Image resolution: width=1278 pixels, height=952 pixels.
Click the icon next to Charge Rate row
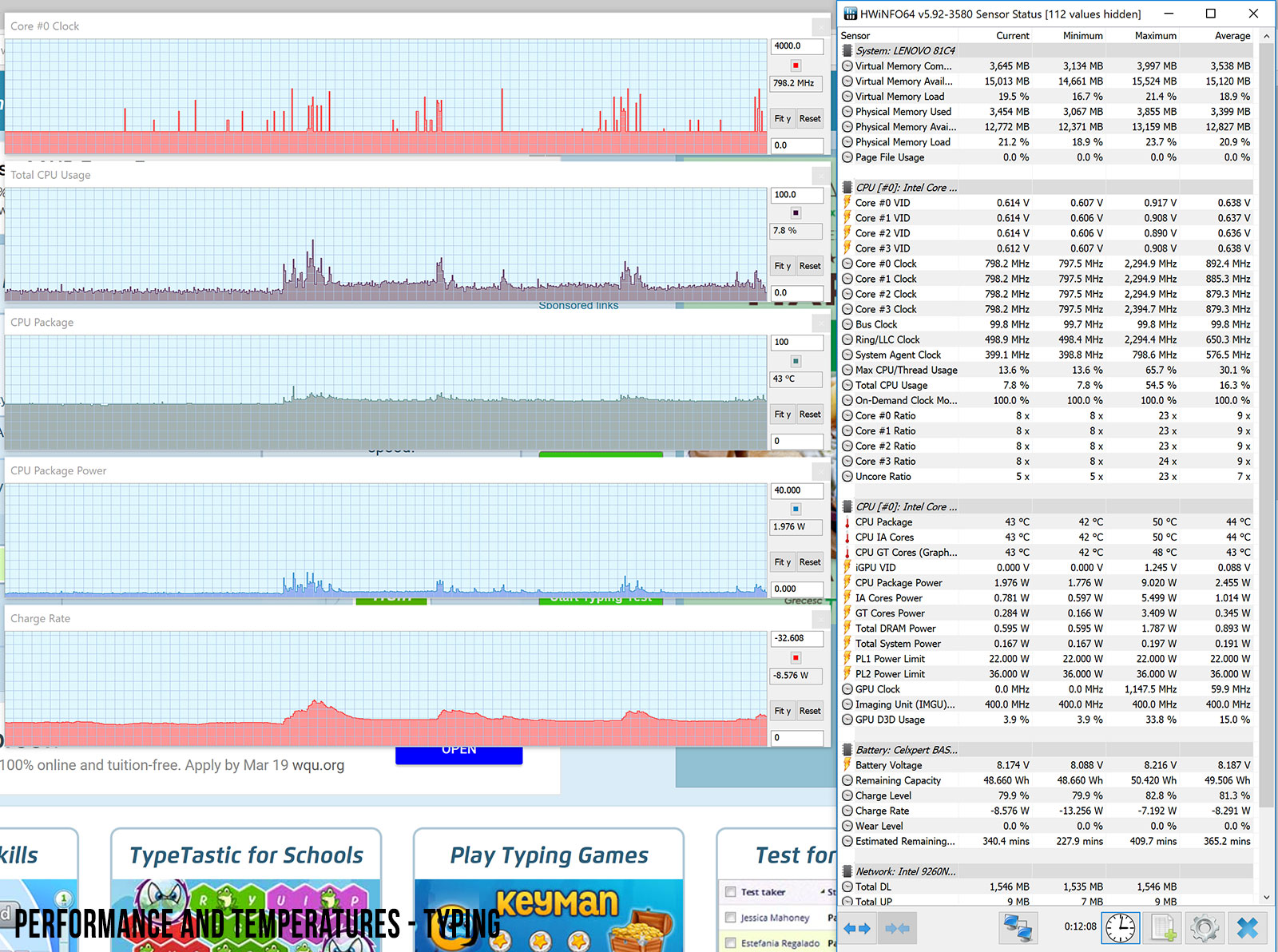click(847, 811)
